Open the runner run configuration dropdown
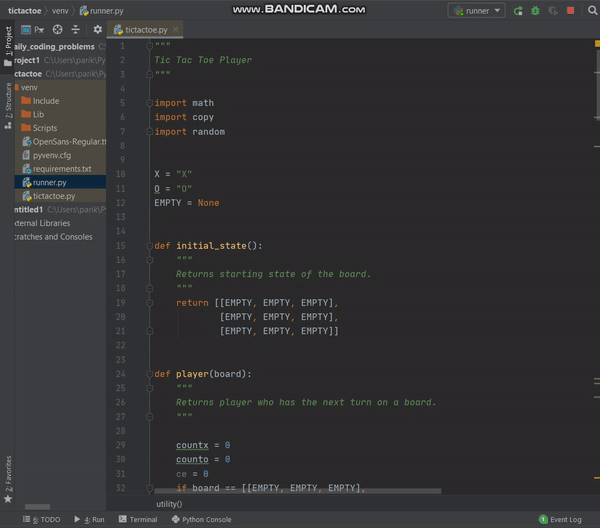Image resolution: width=600 pixels, height=528 pixels. point(476,11)
